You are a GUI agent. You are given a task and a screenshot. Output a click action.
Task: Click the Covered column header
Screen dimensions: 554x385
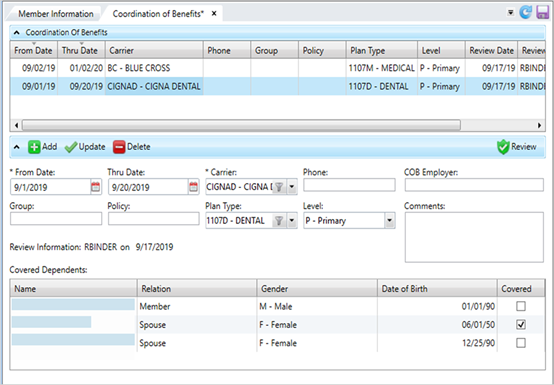click(521, 289)
